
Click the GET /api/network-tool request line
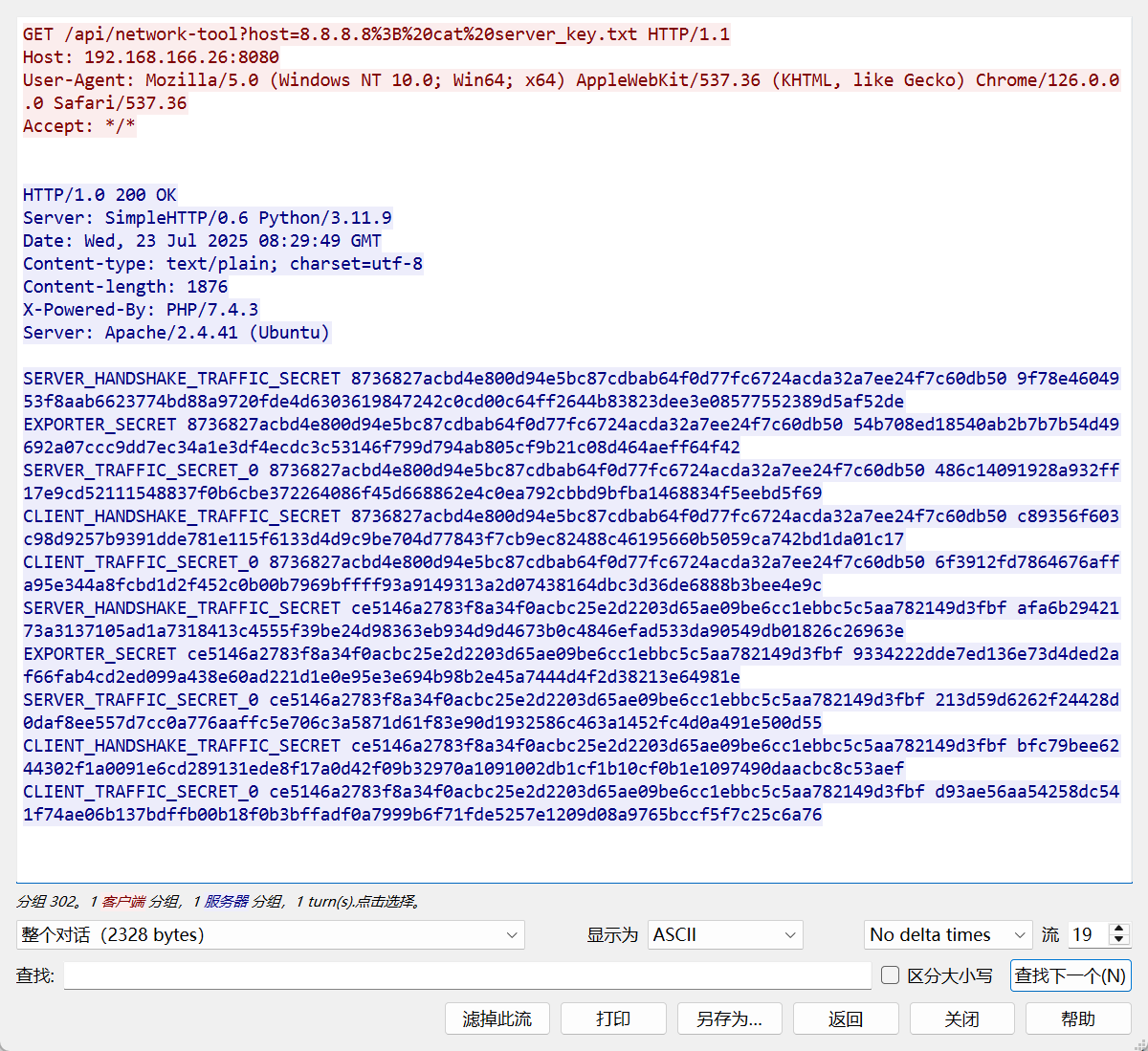click(376, 34)
